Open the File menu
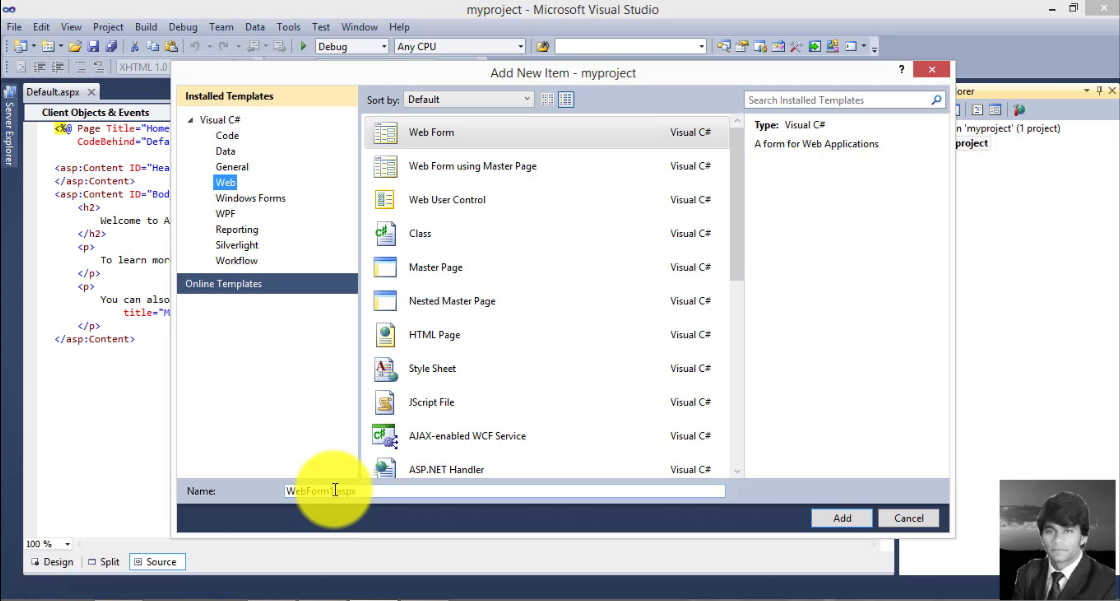 (x=14, y=27)
